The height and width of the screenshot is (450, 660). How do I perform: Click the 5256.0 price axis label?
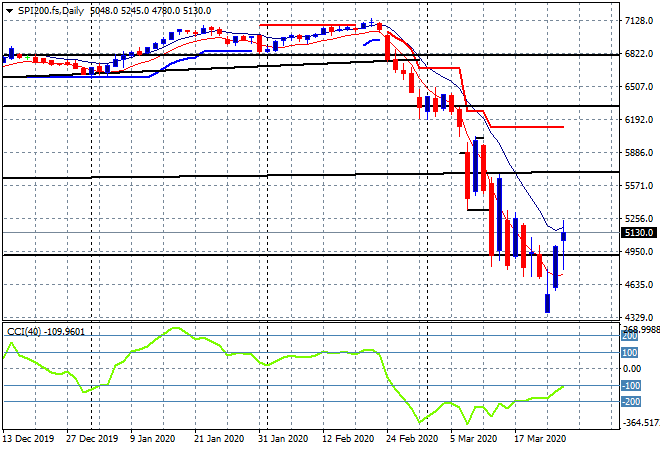point(639,219)
